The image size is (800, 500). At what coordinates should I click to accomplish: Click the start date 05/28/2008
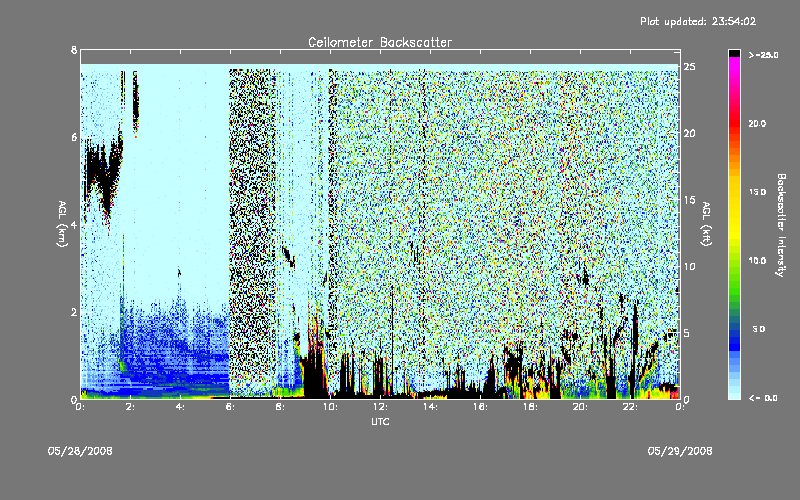80,451
